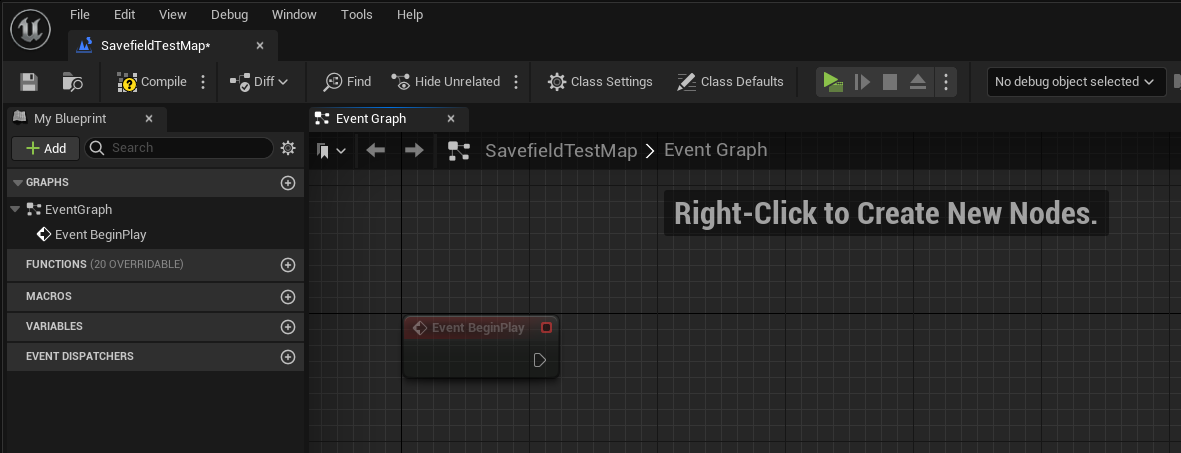Open Class Settings
This screenshot has height=453, width=1181.
[x=600, y=82]
